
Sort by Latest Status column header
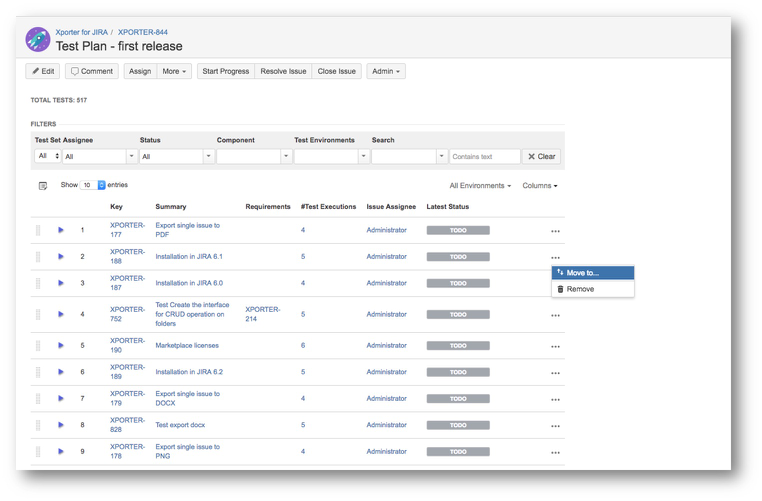[x=448, y=207]
